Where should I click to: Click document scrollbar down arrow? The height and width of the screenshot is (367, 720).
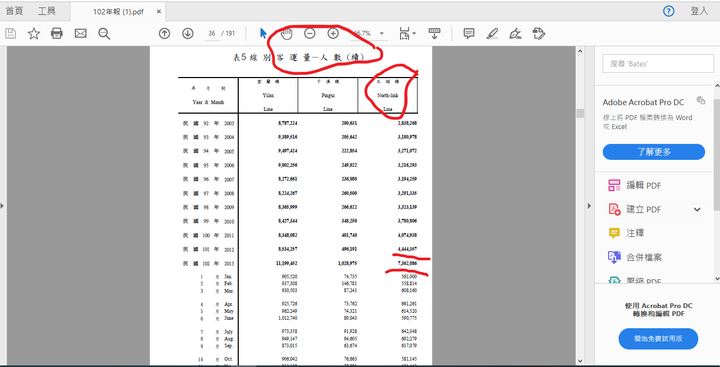point(580,361)
